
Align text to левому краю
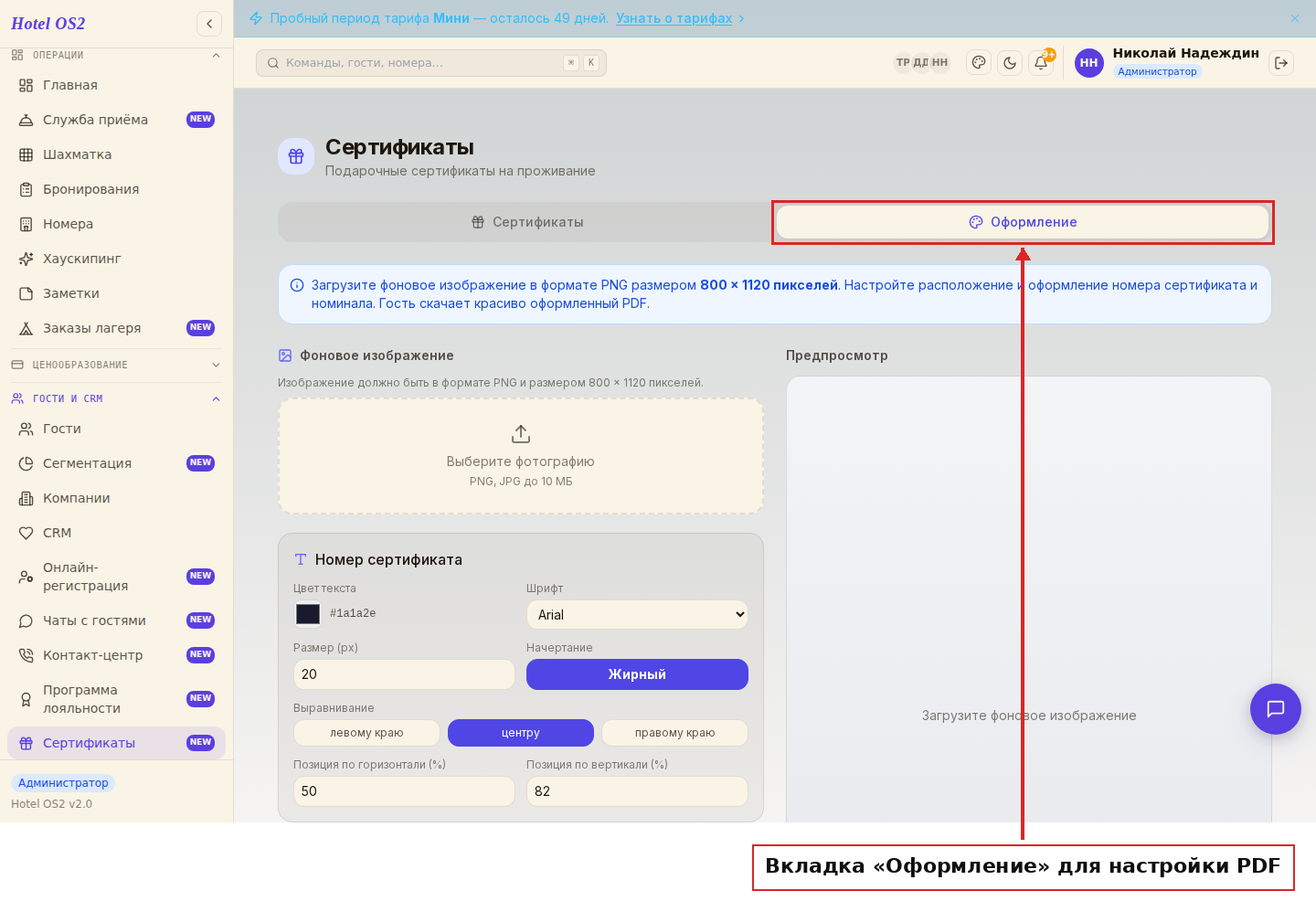coord(366,733)
